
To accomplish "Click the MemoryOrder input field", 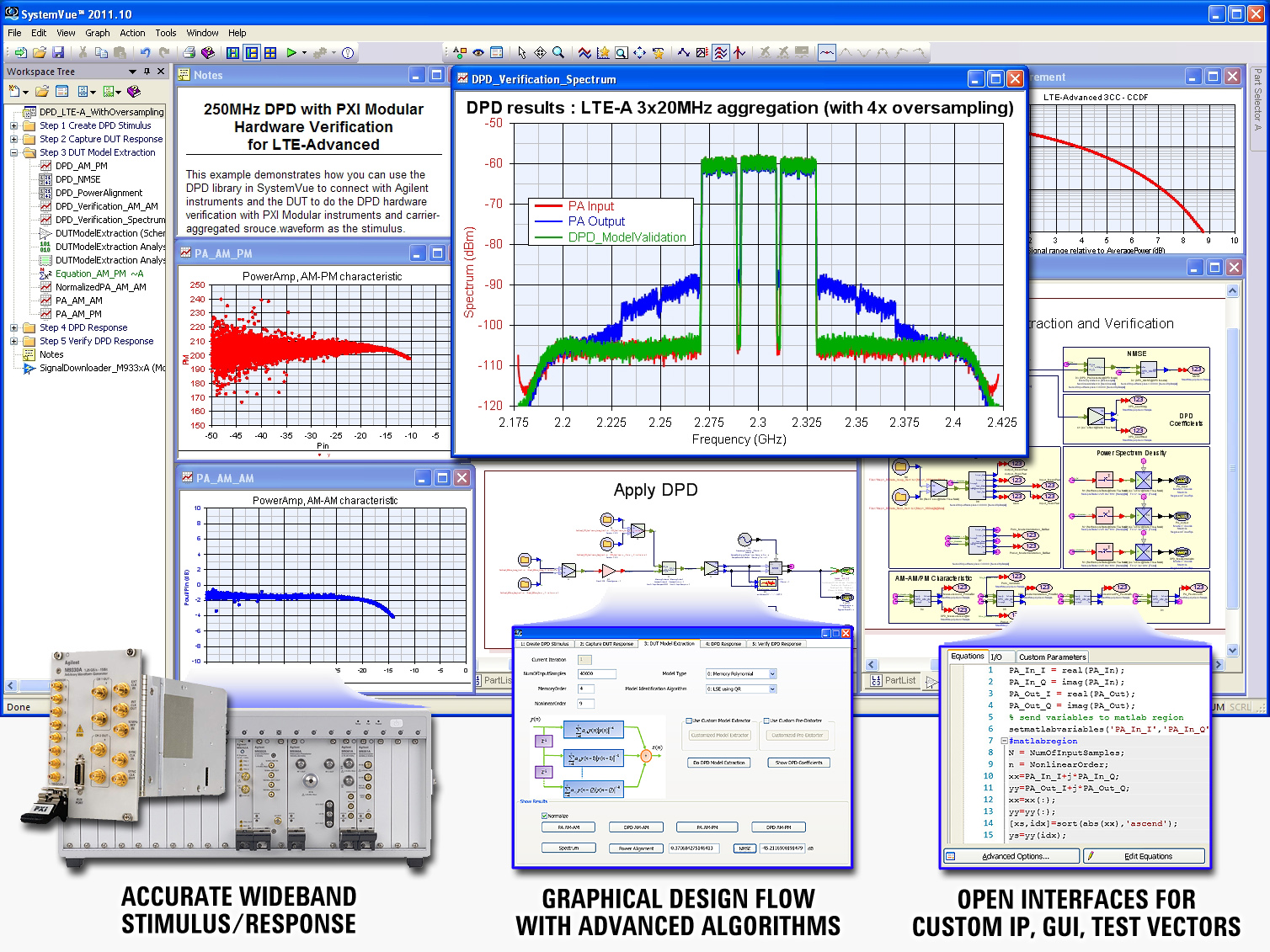I will 586,689.
